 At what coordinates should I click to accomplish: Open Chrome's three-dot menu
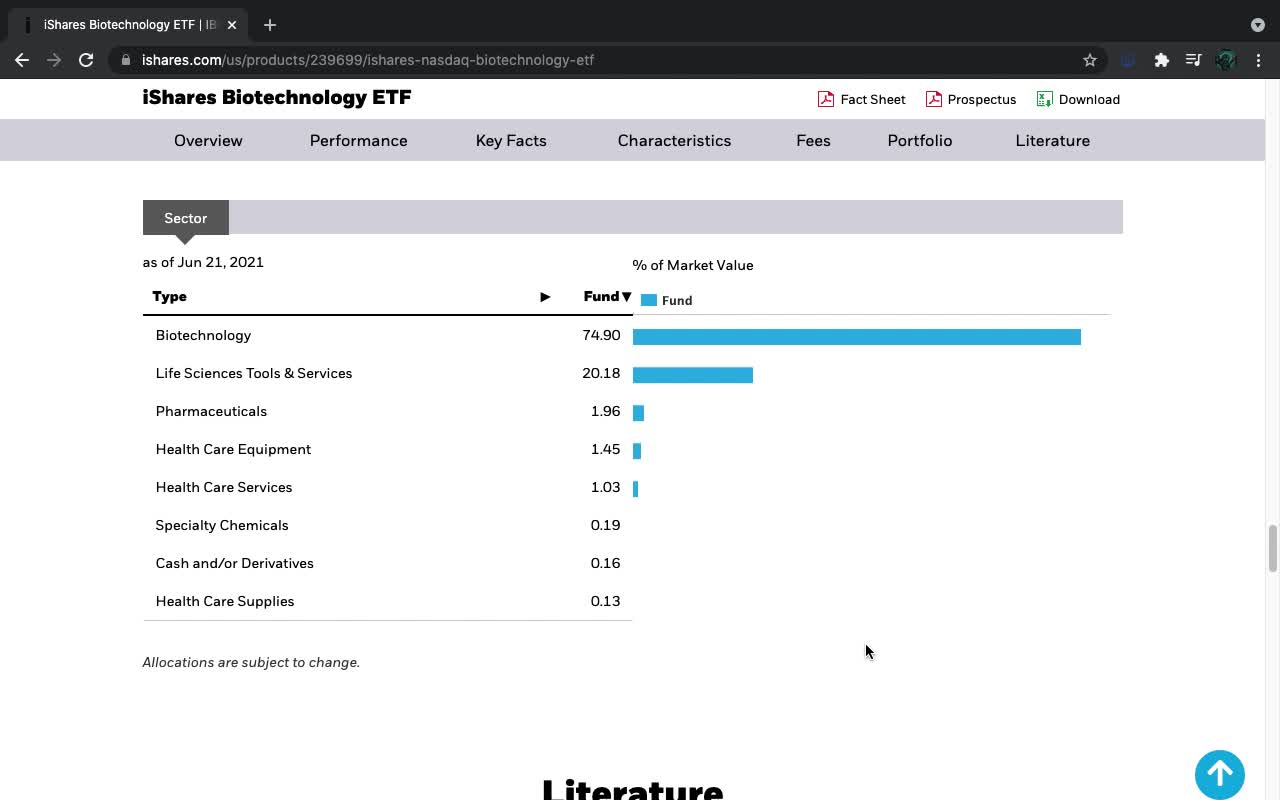tap(1258, 60)
